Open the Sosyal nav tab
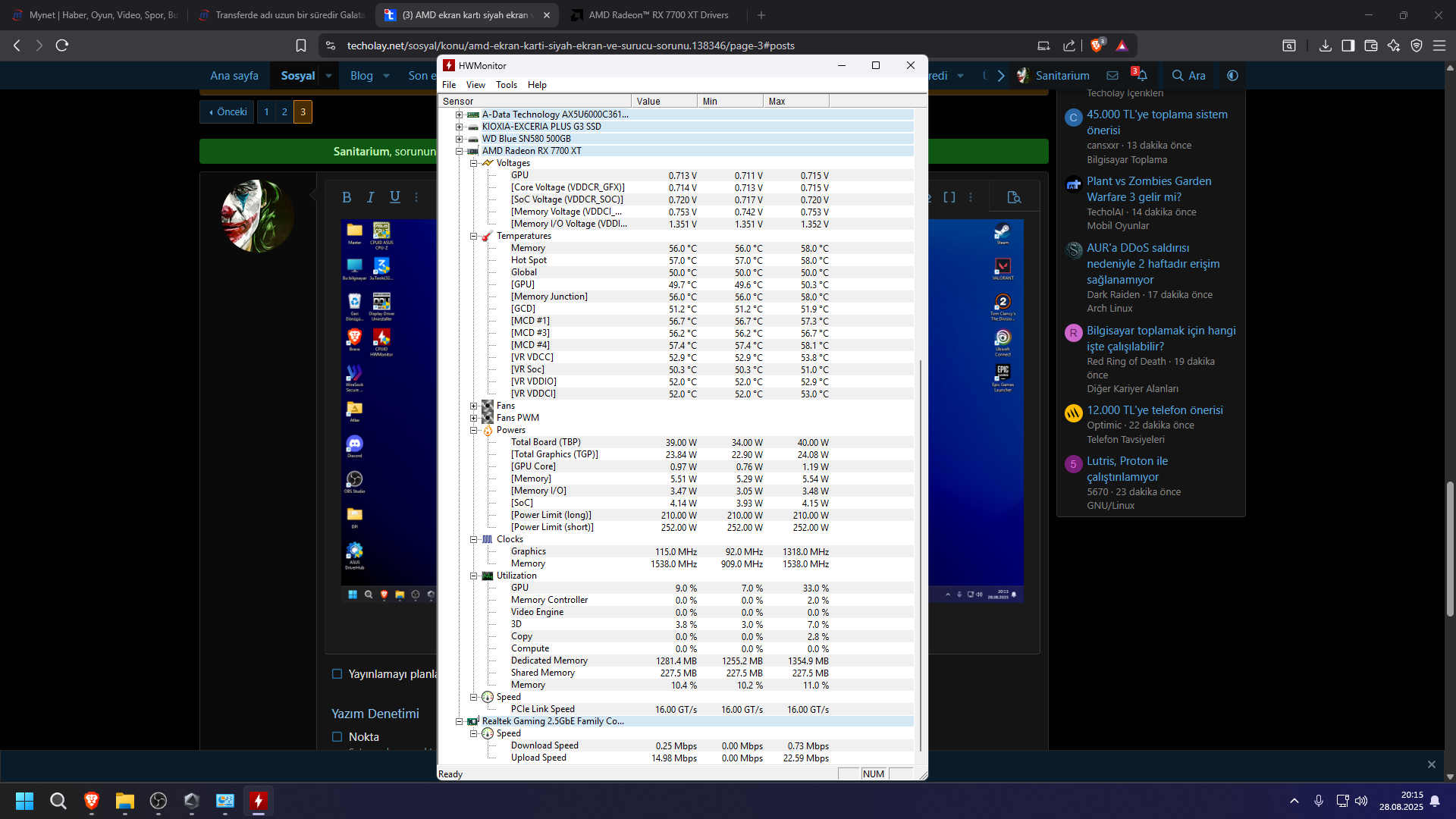Screen dimensions: 1456x819 (297, 75)
